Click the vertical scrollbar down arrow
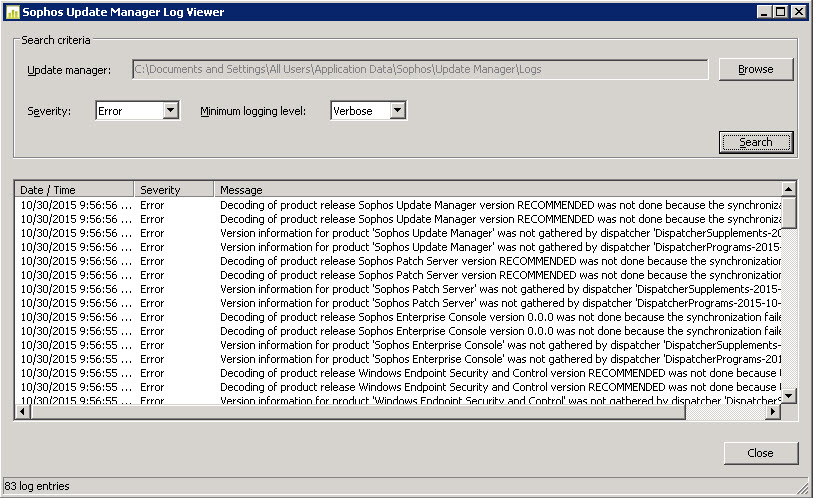Screen dimensions: 813x498 pyautogui.click(x=788, y=396)
